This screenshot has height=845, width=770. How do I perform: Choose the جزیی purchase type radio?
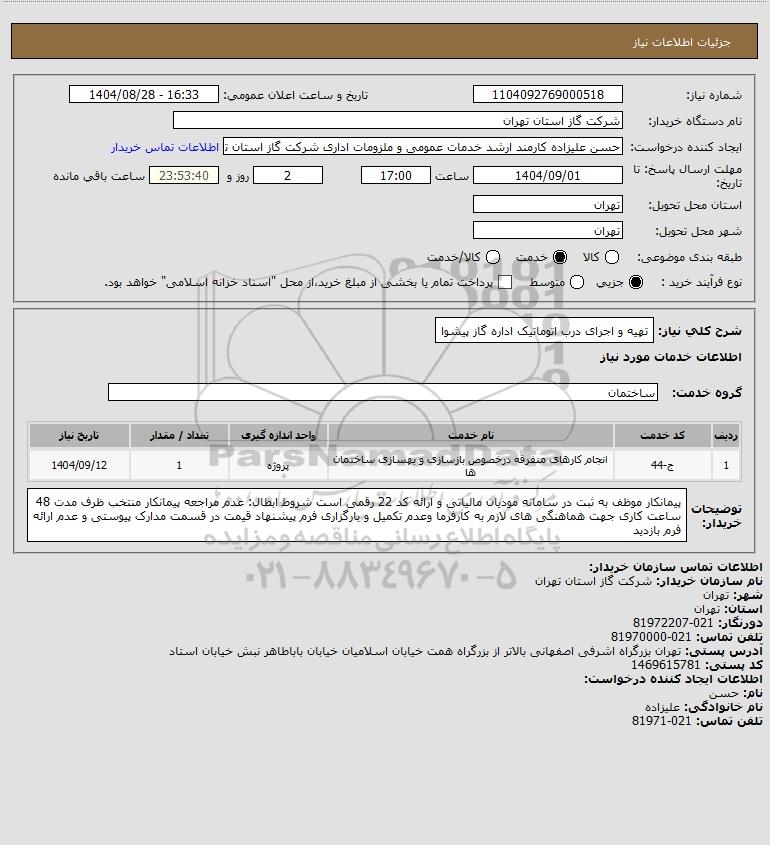636,282
